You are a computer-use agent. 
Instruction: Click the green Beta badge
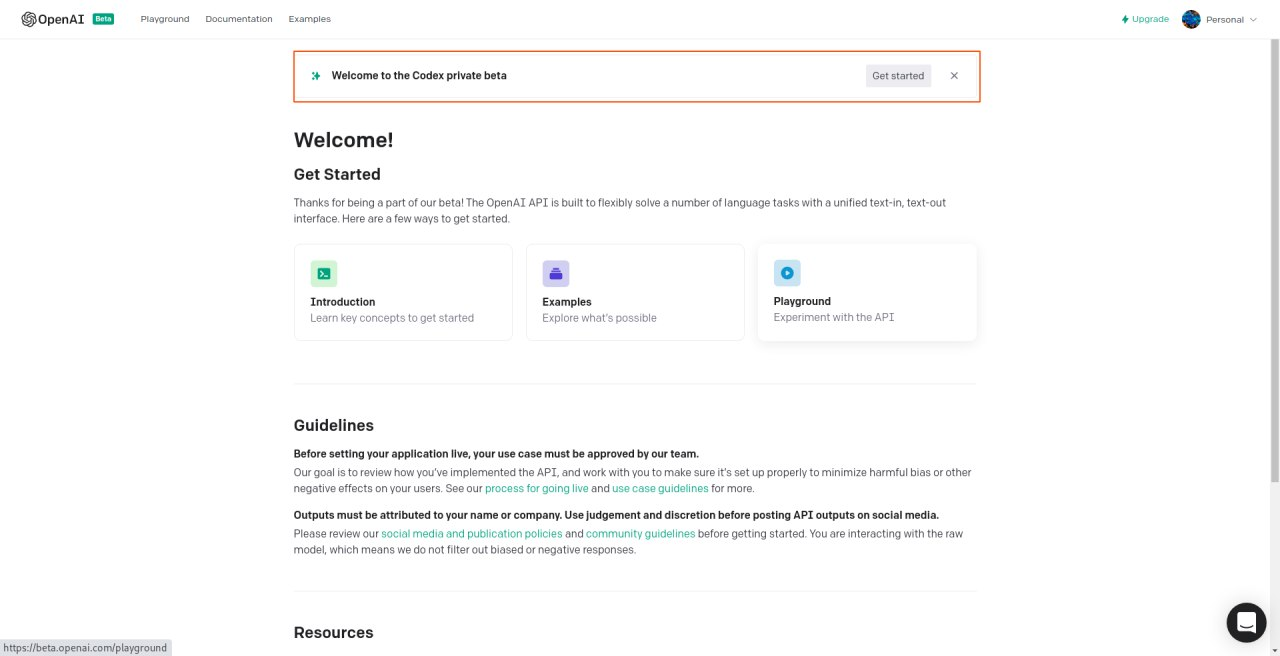[103, 19]
